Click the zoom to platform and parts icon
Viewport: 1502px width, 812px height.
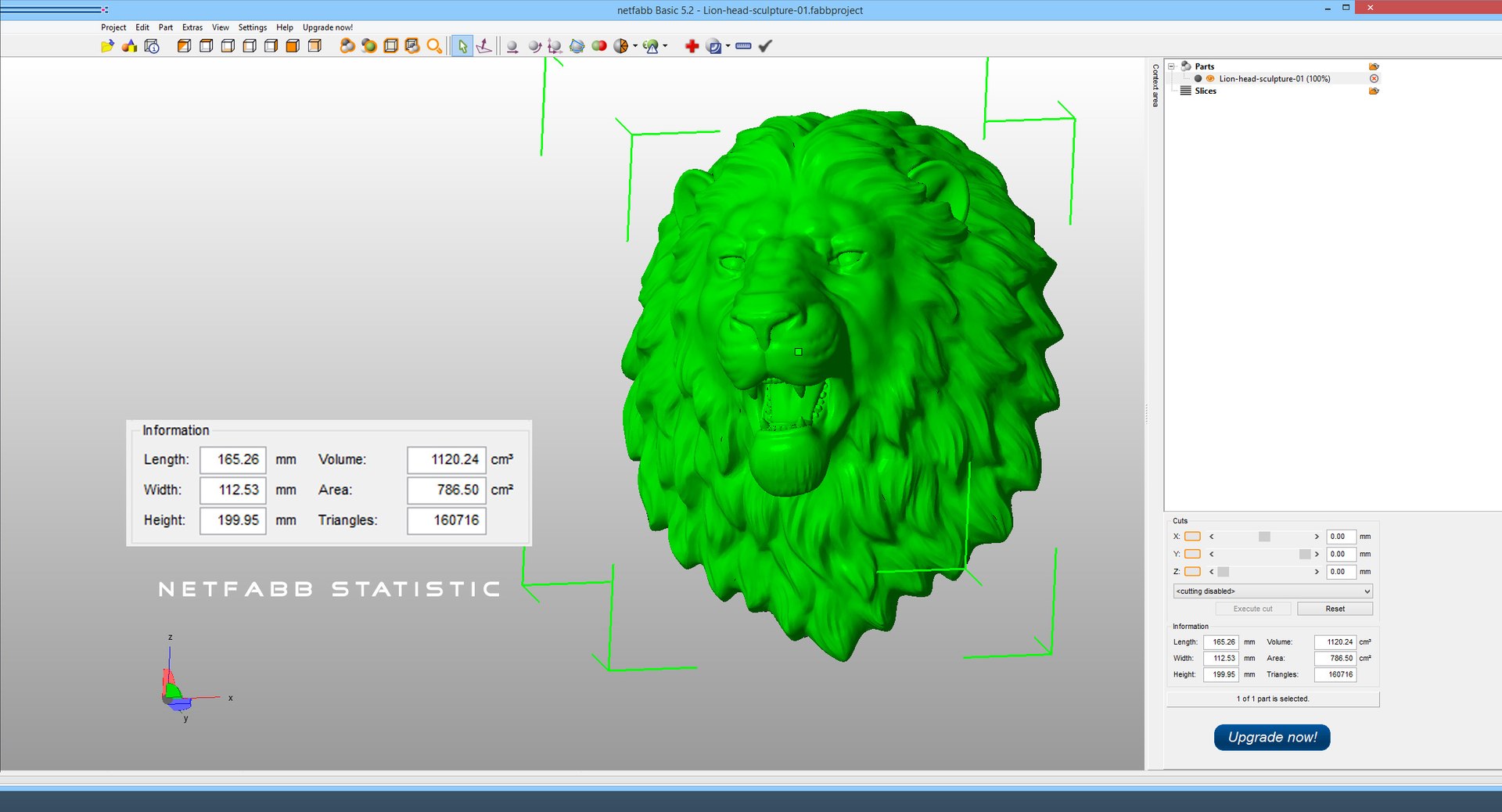(412, 46)
